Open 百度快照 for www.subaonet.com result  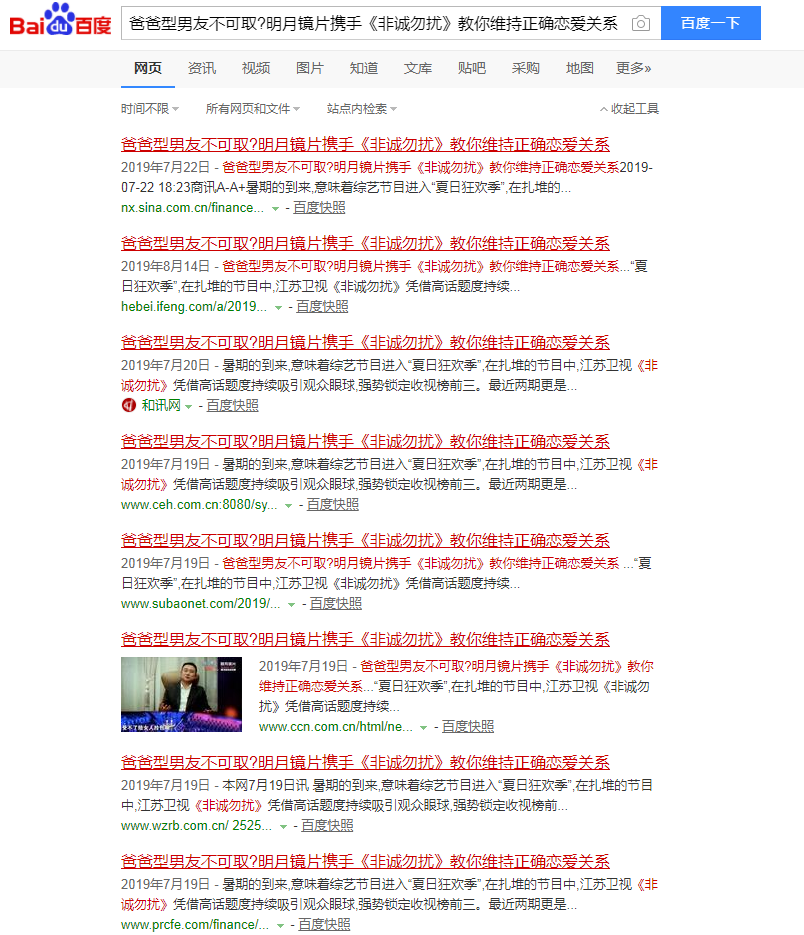[336, 603]
